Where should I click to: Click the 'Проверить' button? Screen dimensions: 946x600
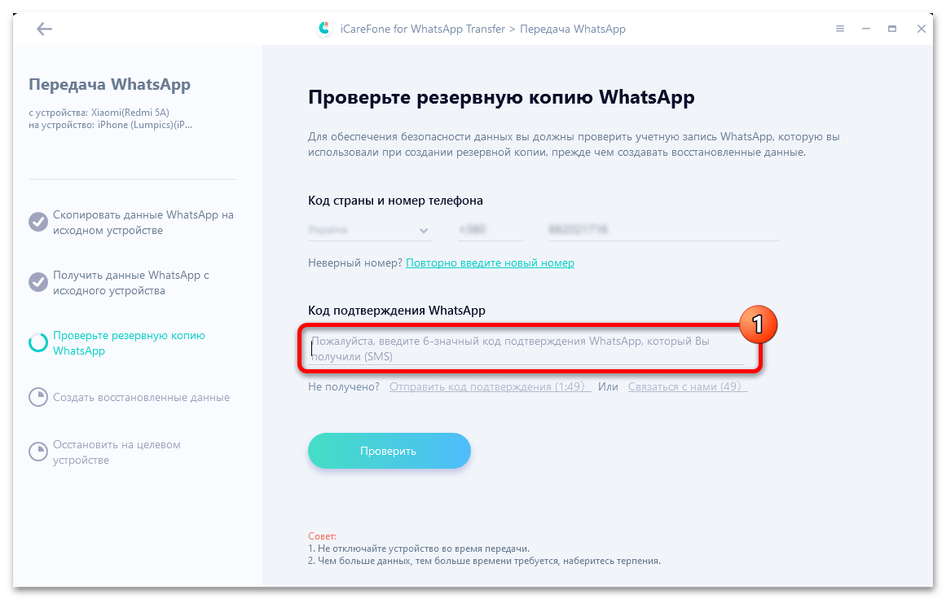coord(389,450)
